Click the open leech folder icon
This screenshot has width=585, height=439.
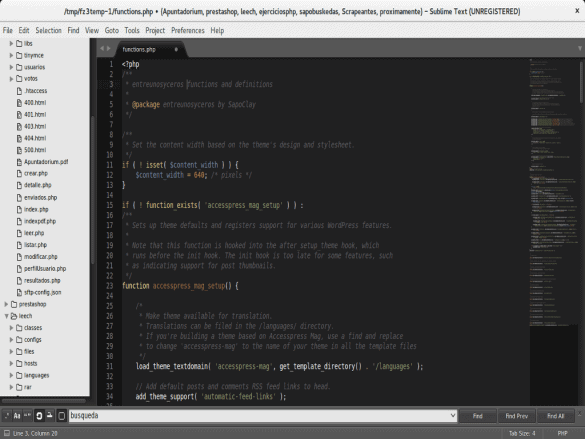[x=14, y=316]
